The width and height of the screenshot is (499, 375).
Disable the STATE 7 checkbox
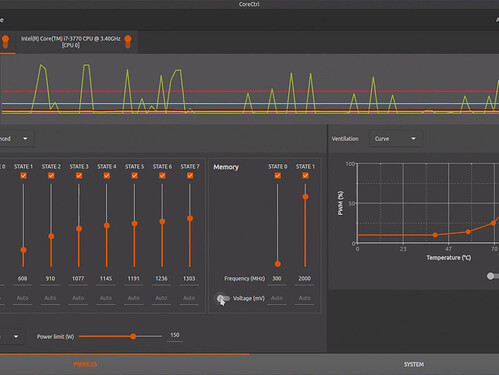point(190,175)
